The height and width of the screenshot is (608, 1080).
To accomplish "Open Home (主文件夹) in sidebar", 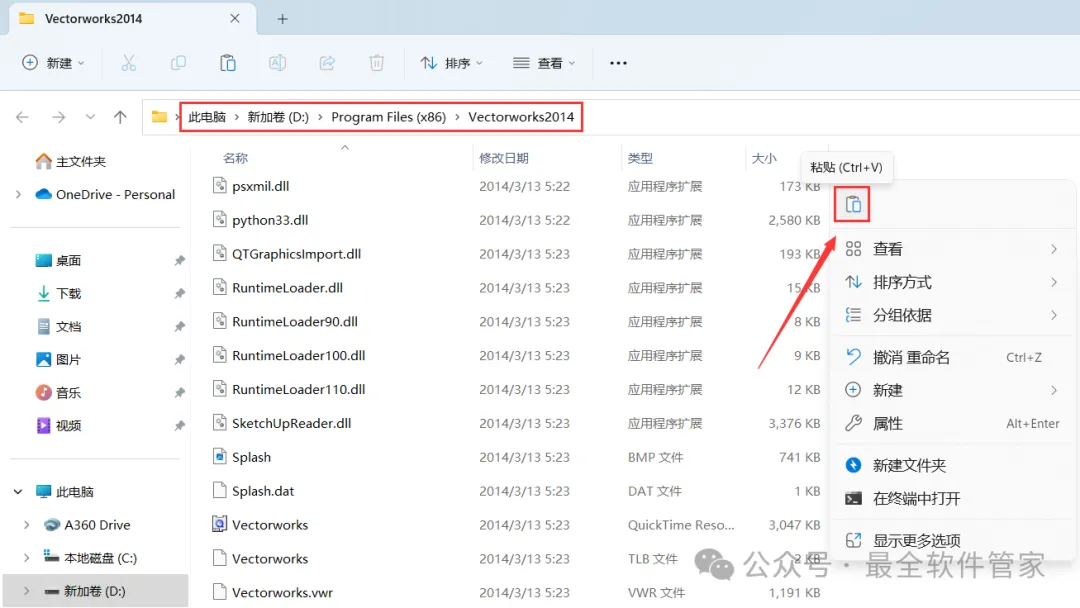I will [70, 161].
